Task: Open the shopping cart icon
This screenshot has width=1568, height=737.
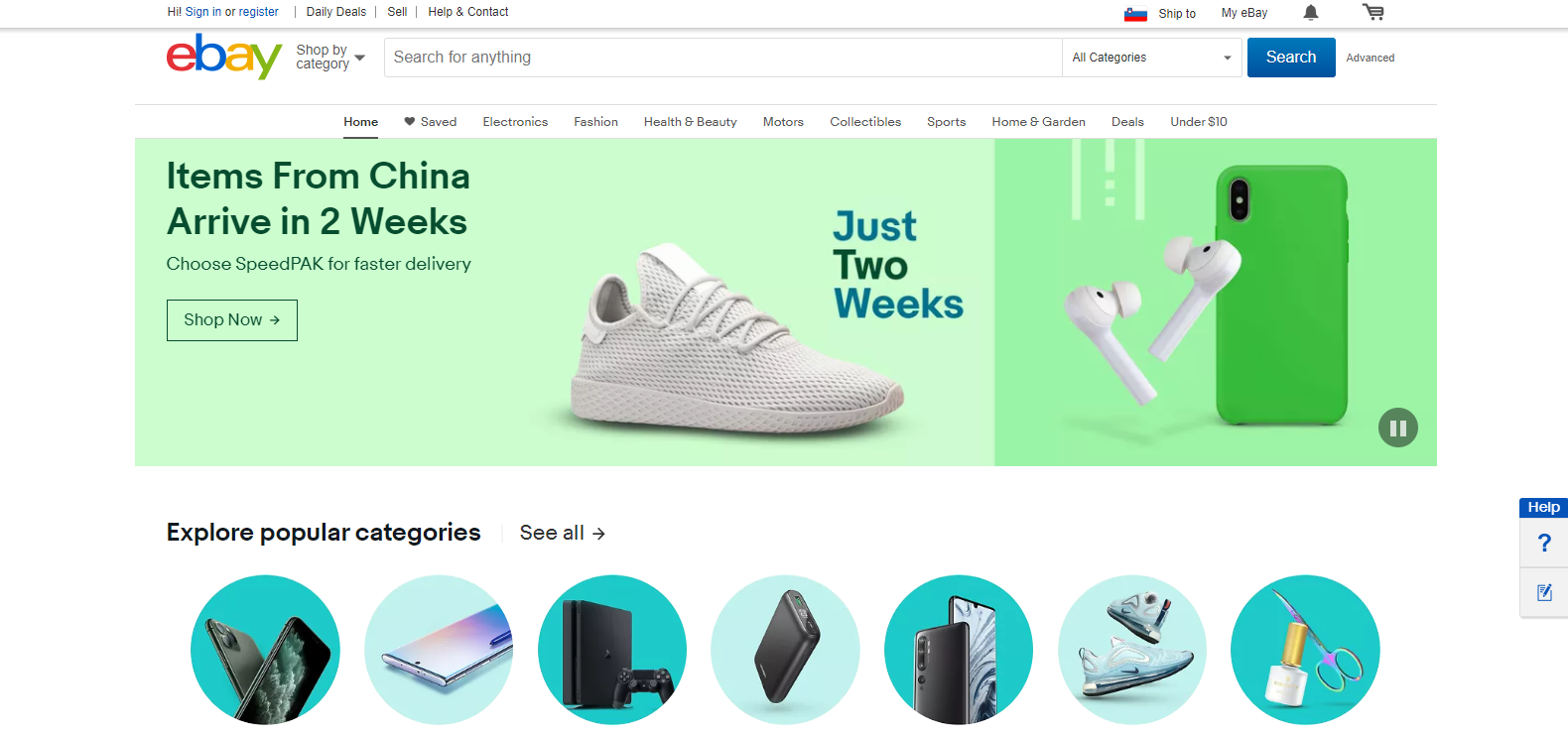Action: tap(1373, 12)
